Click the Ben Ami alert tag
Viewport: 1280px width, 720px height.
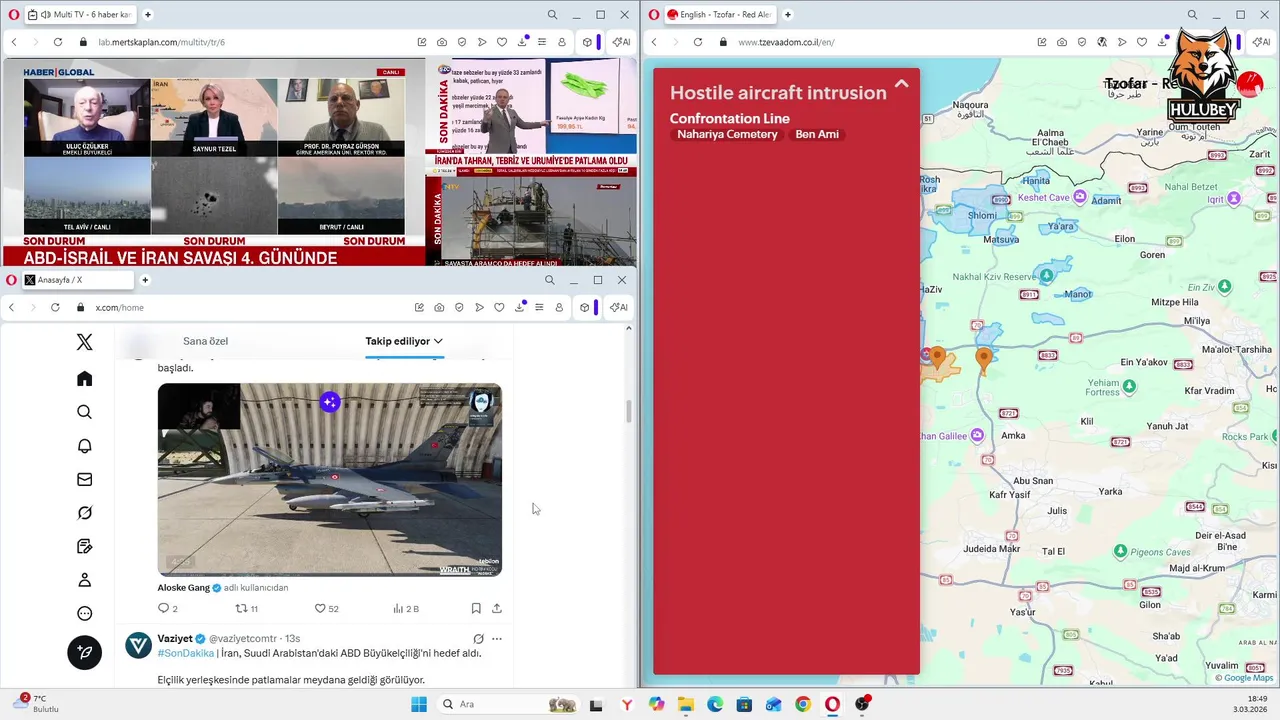tap(817, 134)
